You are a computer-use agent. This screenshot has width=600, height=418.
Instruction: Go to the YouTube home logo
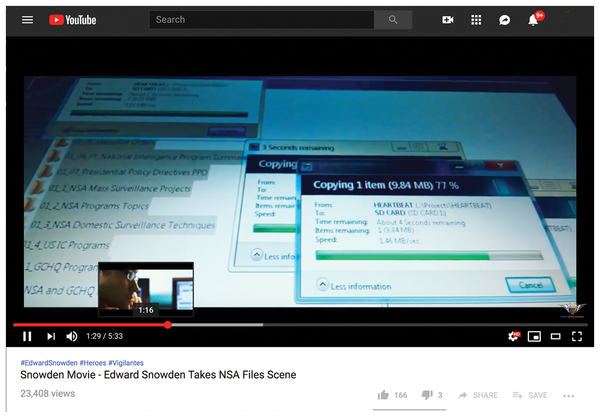coord(72,20)
